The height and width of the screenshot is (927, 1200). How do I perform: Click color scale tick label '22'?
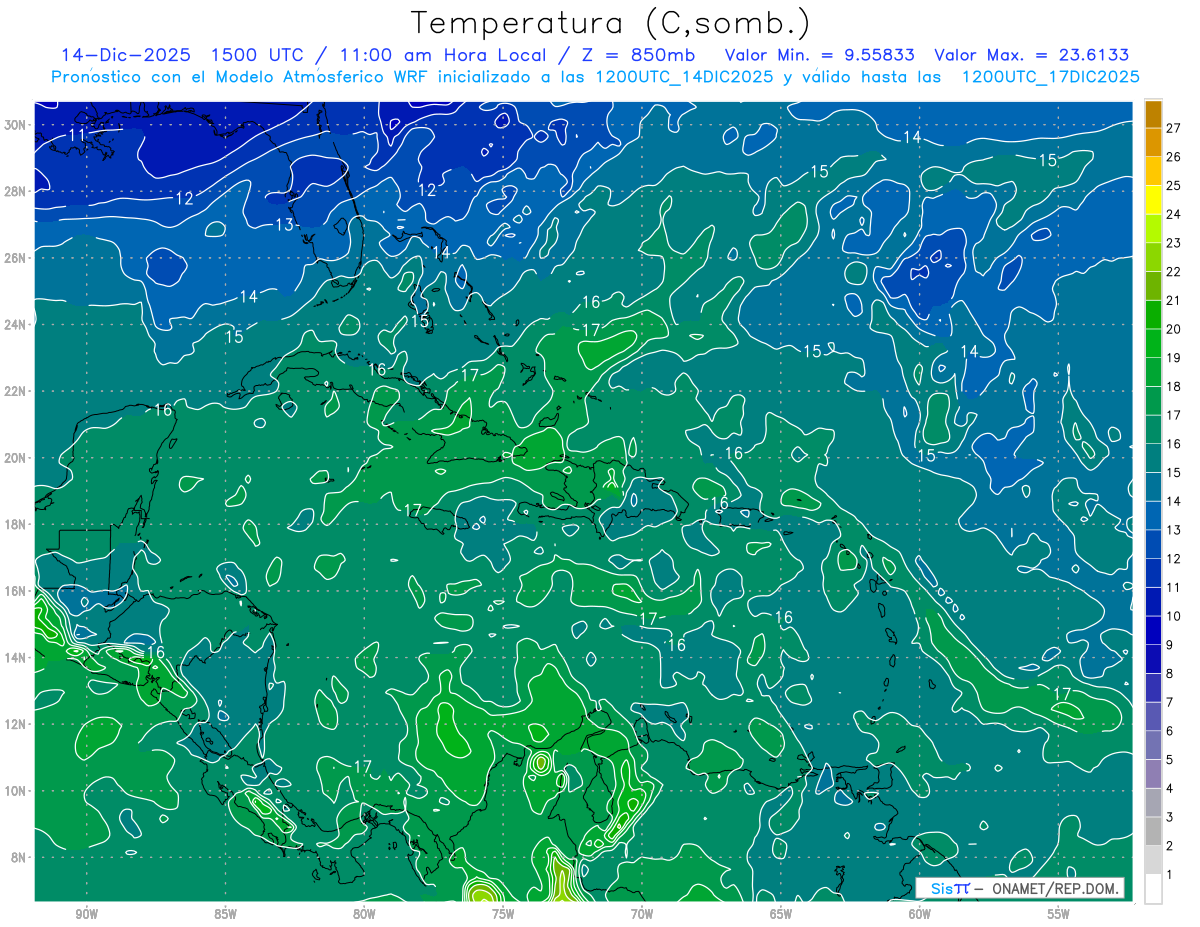pyautogui.click(x=1173, y=271)
